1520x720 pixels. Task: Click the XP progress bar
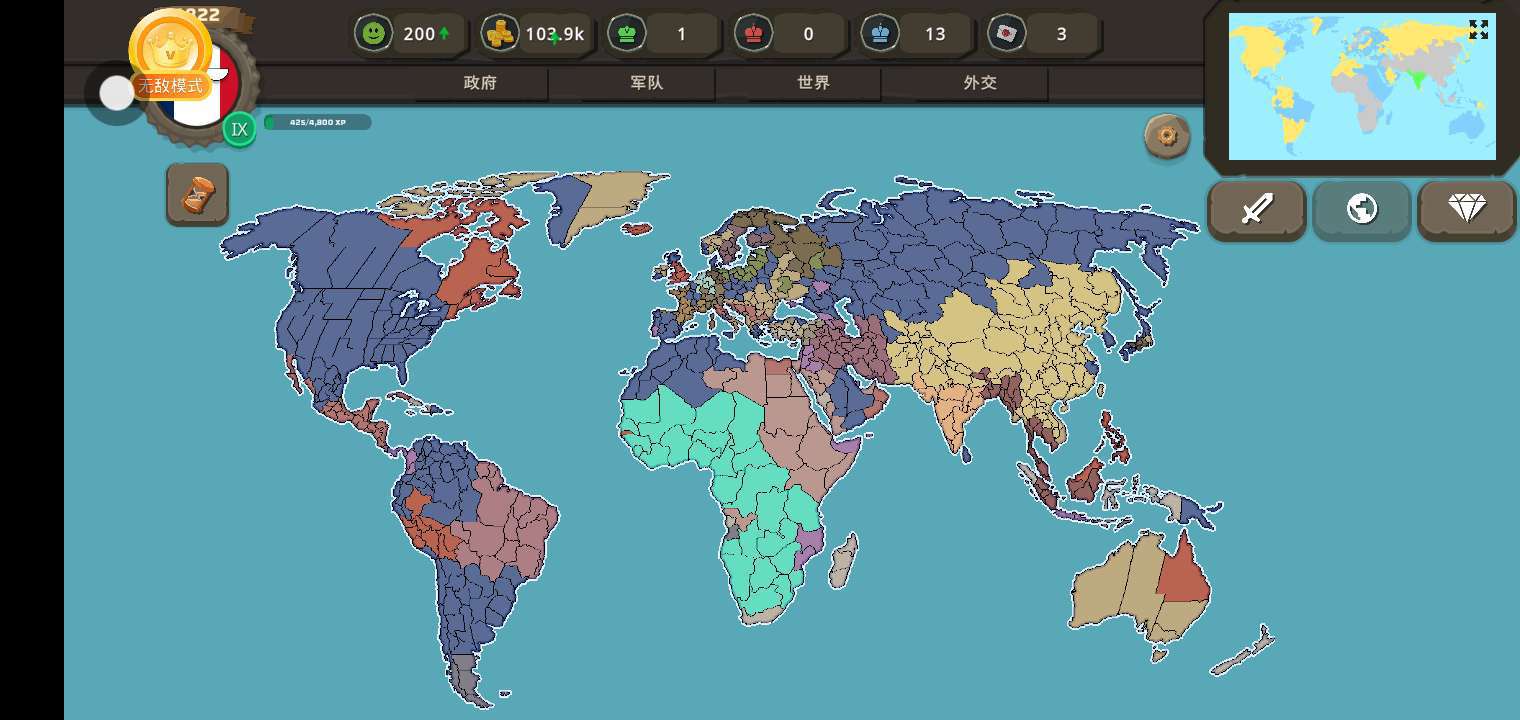click(x=318, y=122)
